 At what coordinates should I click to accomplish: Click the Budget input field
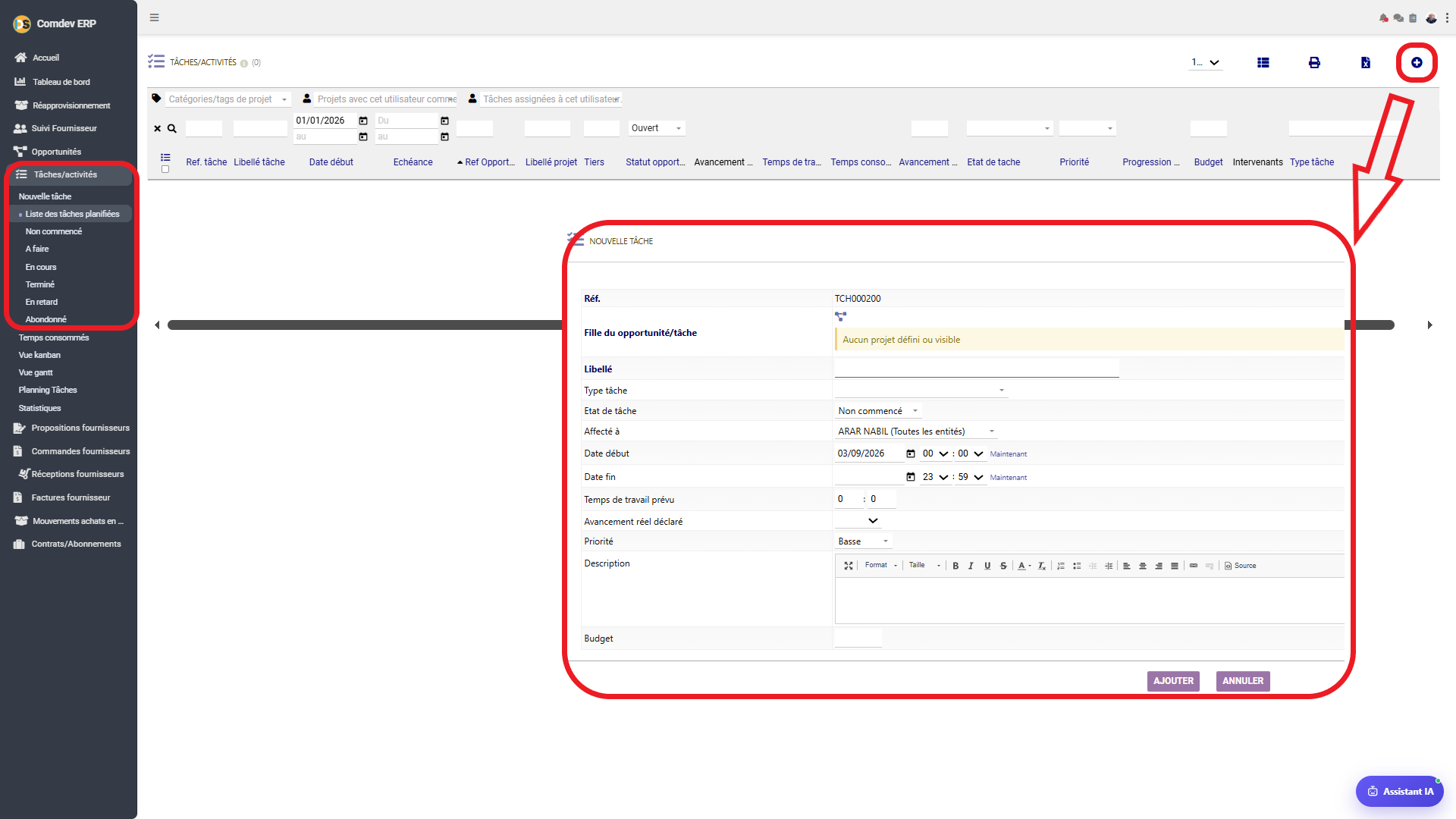(858, 638)
